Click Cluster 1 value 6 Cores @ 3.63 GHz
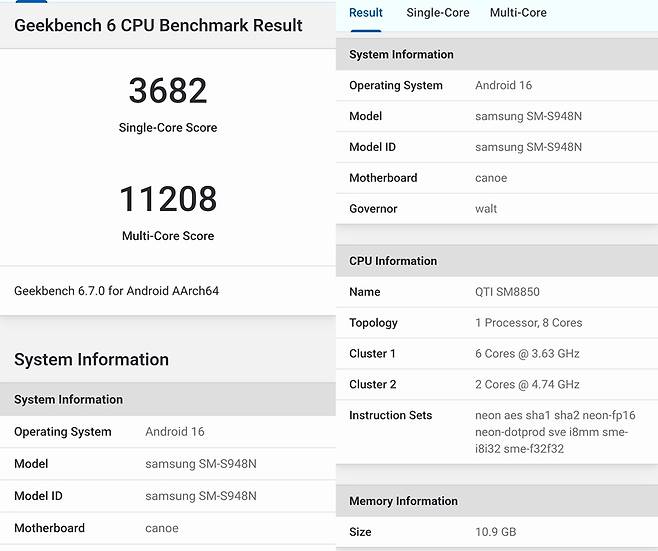Screen dimensions: 658x551 pos(527,354)
